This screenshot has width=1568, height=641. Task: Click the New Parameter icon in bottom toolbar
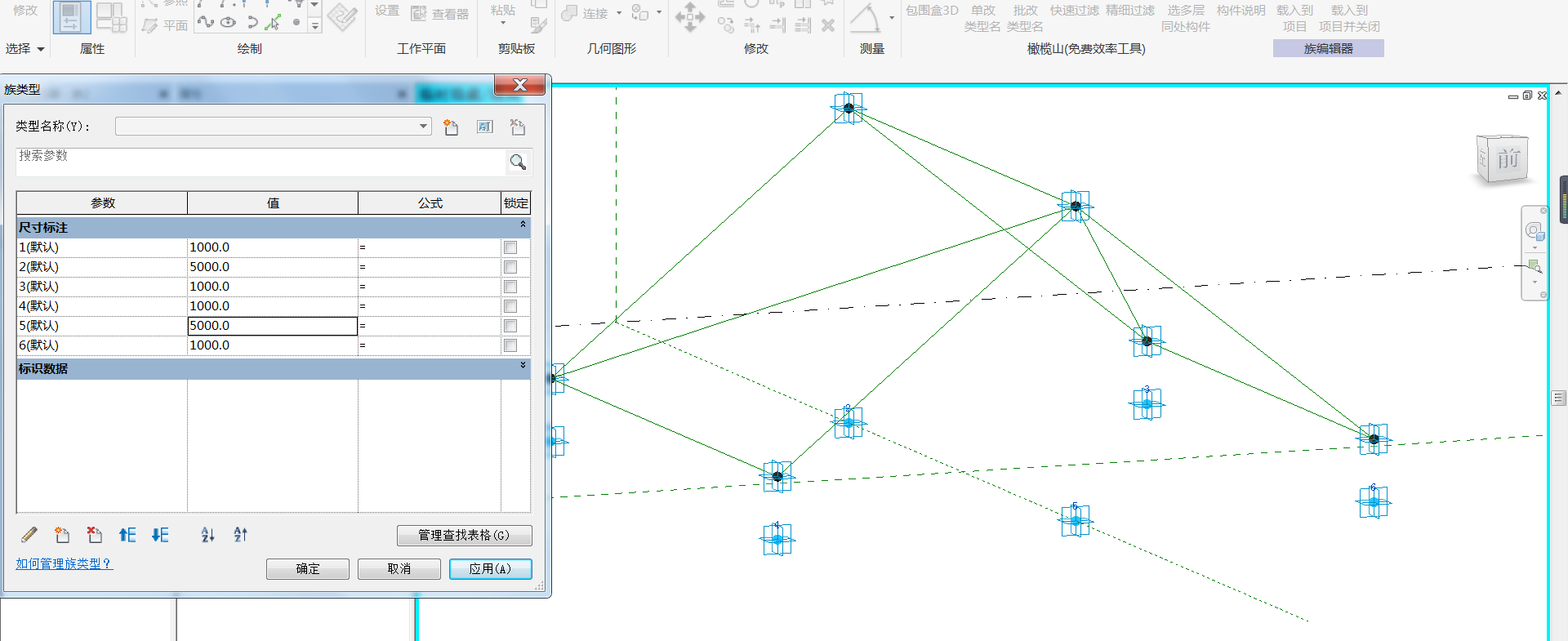[x=62, y=535]
